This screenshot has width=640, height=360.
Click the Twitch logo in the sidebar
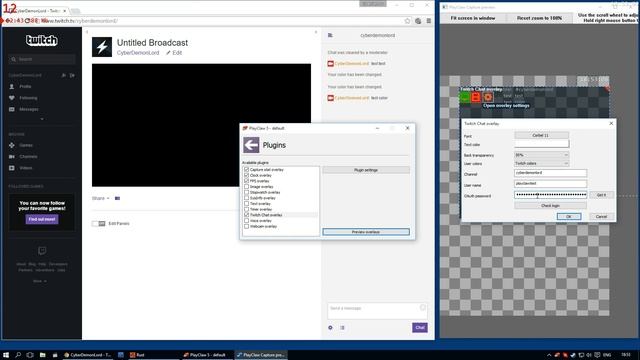42,40
